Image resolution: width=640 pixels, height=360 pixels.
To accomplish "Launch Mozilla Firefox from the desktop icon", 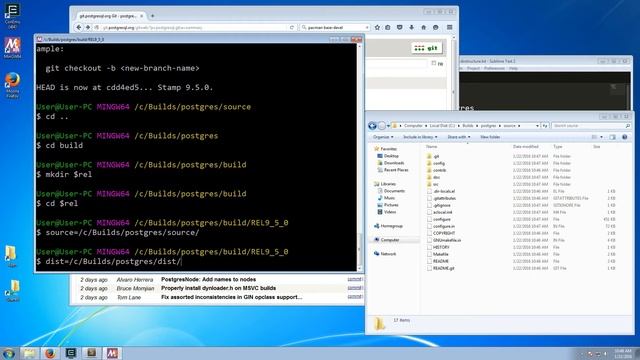I will [12, 85].
